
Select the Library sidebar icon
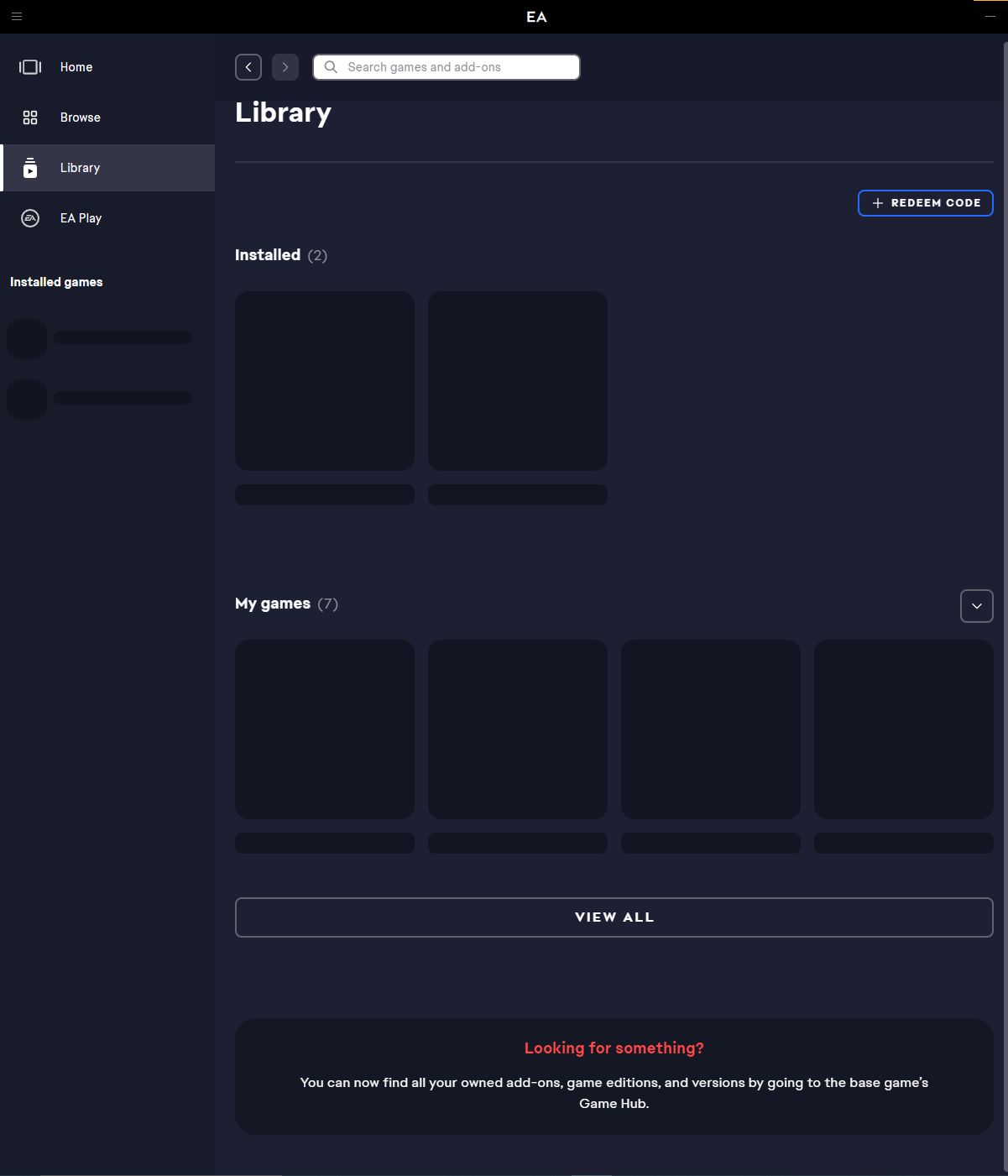click(x=30, y=168)
